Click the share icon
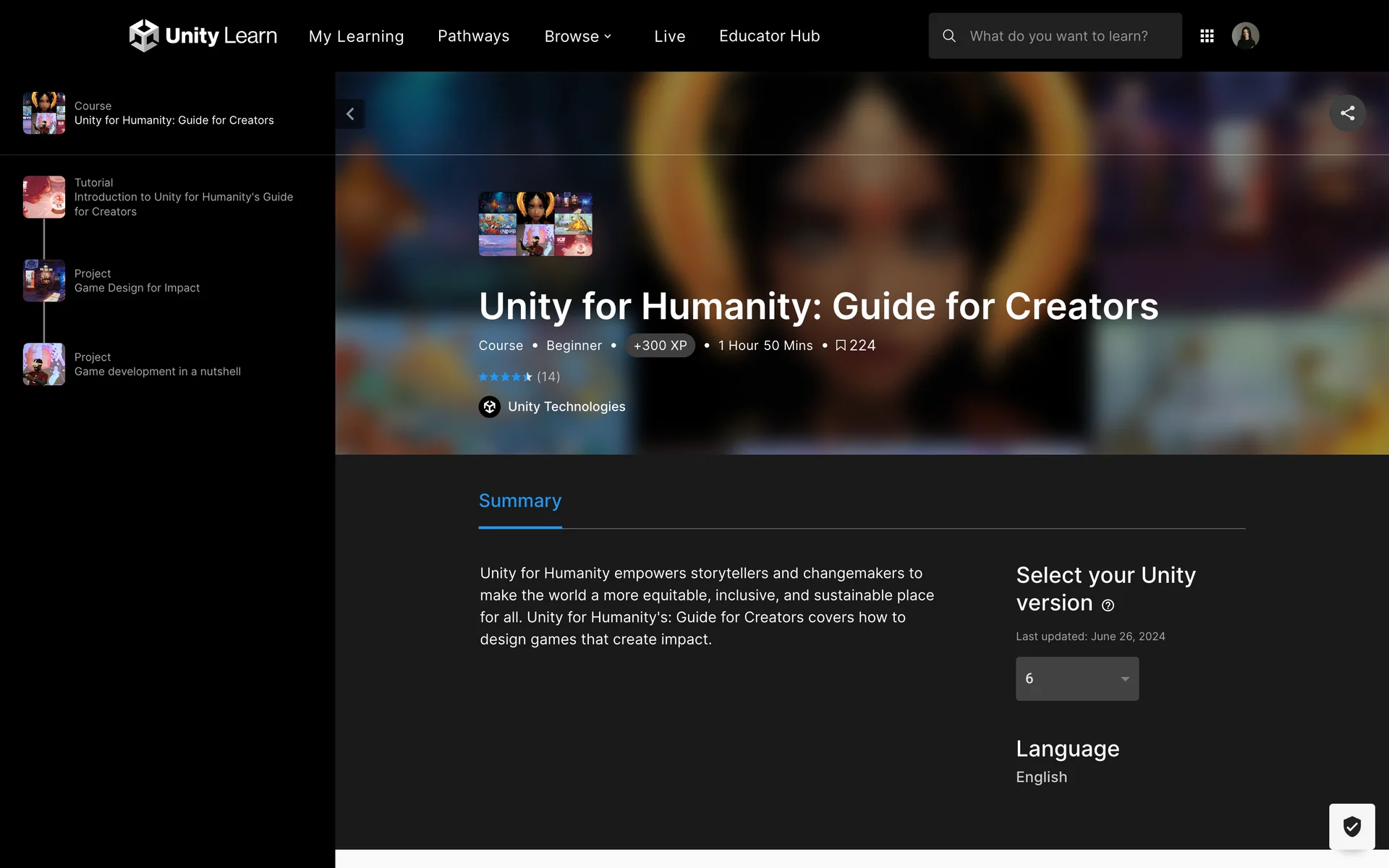This screenshot has width=1389, height=868. click(x=1347, y=113)
